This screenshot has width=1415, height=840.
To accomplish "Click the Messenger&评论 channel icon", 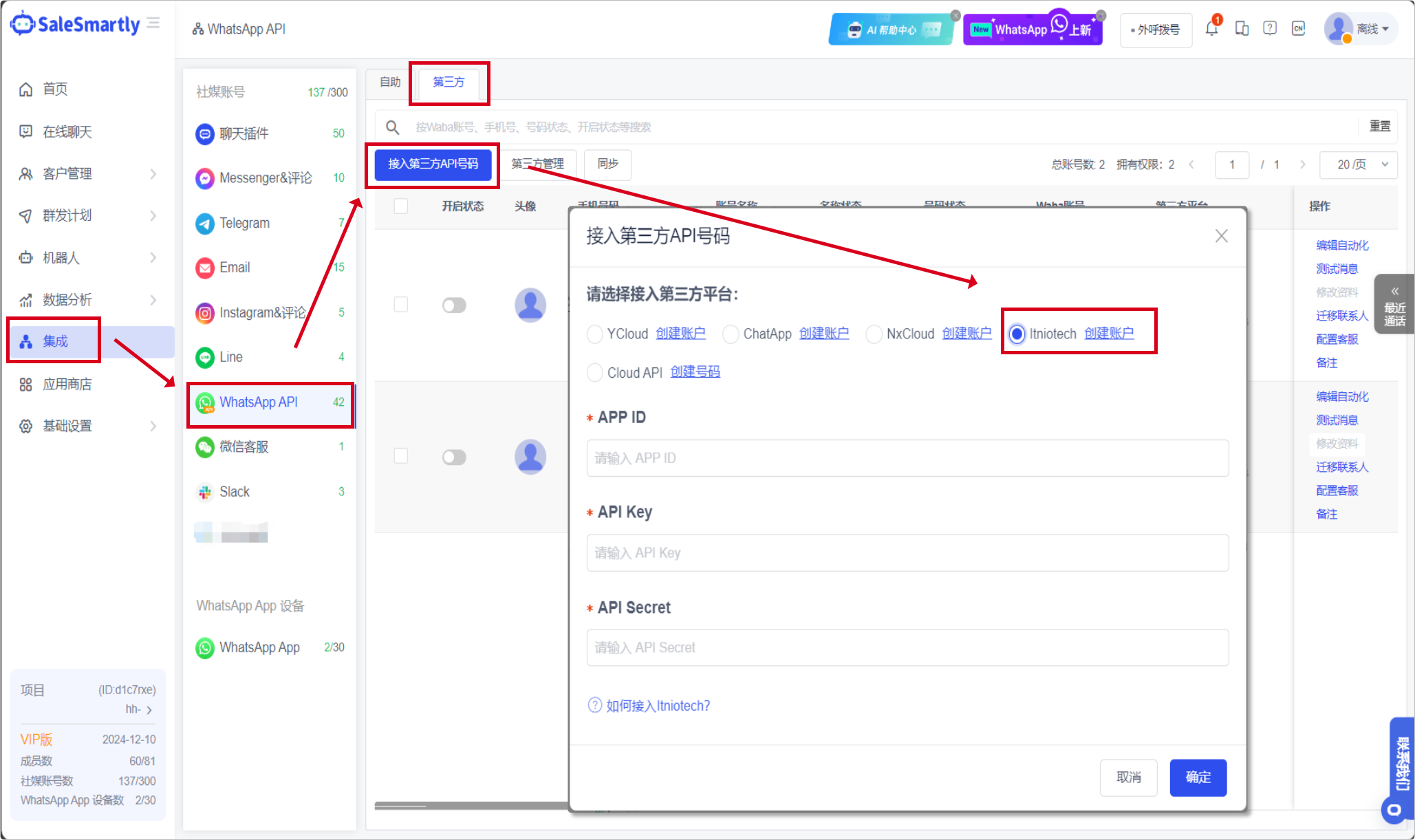I will click(x=205, y=178).
